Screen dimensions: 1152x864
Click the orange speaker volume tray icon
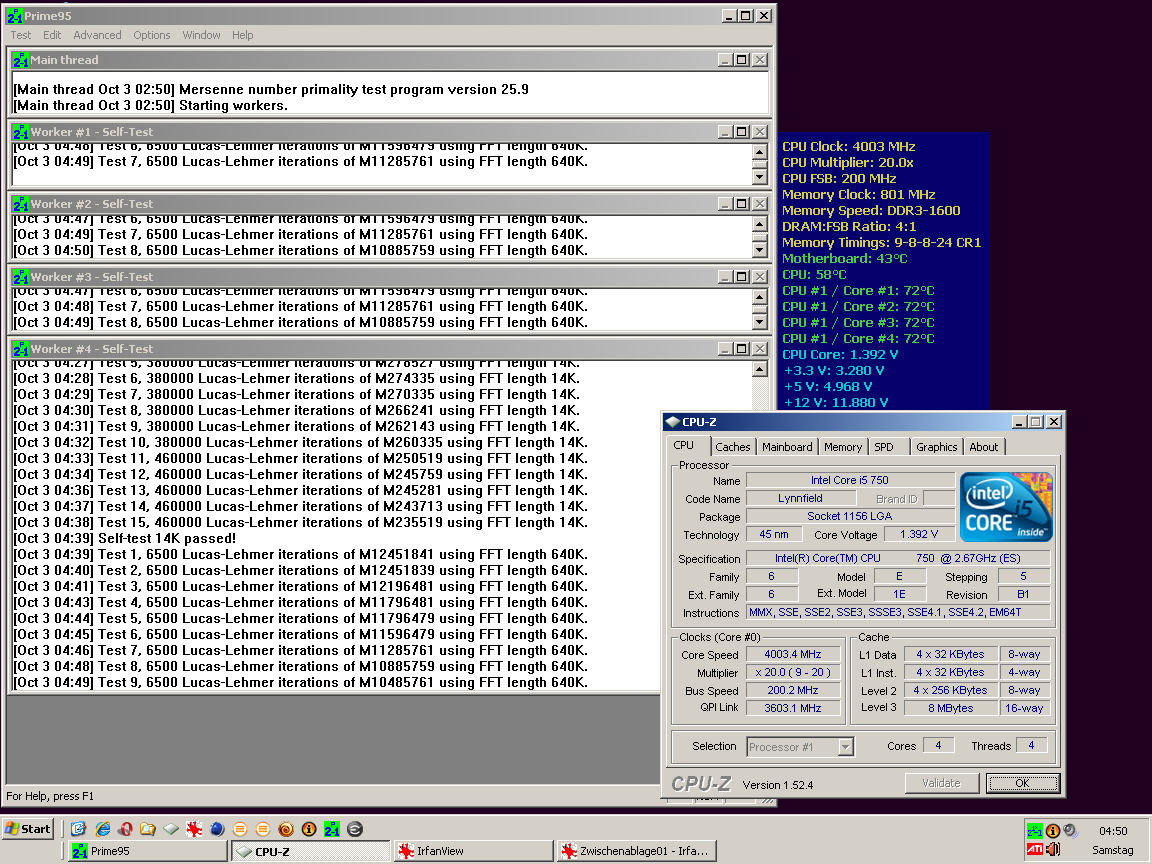click(1053, 851)
